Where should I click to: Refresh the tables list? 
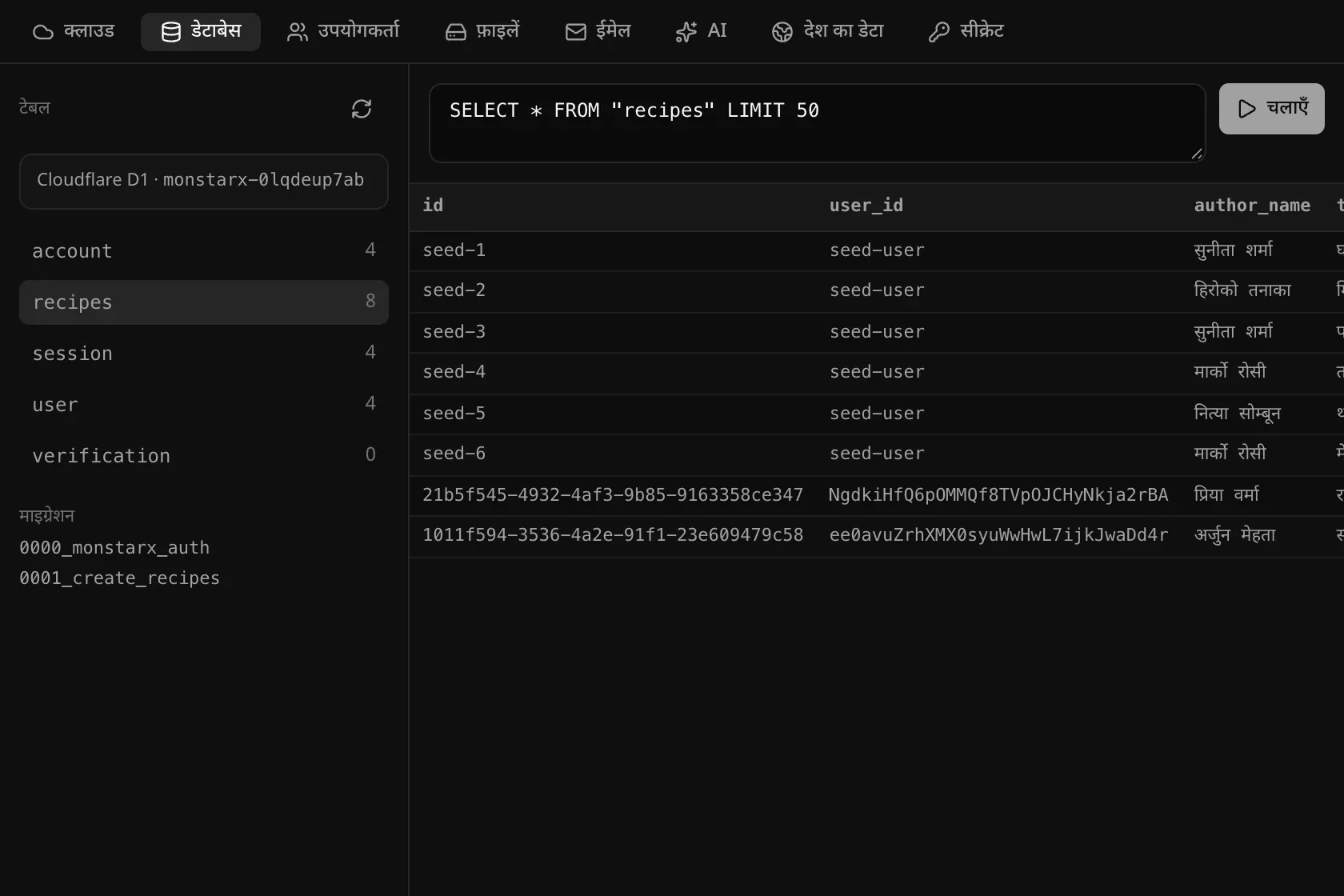pos(362,109)
